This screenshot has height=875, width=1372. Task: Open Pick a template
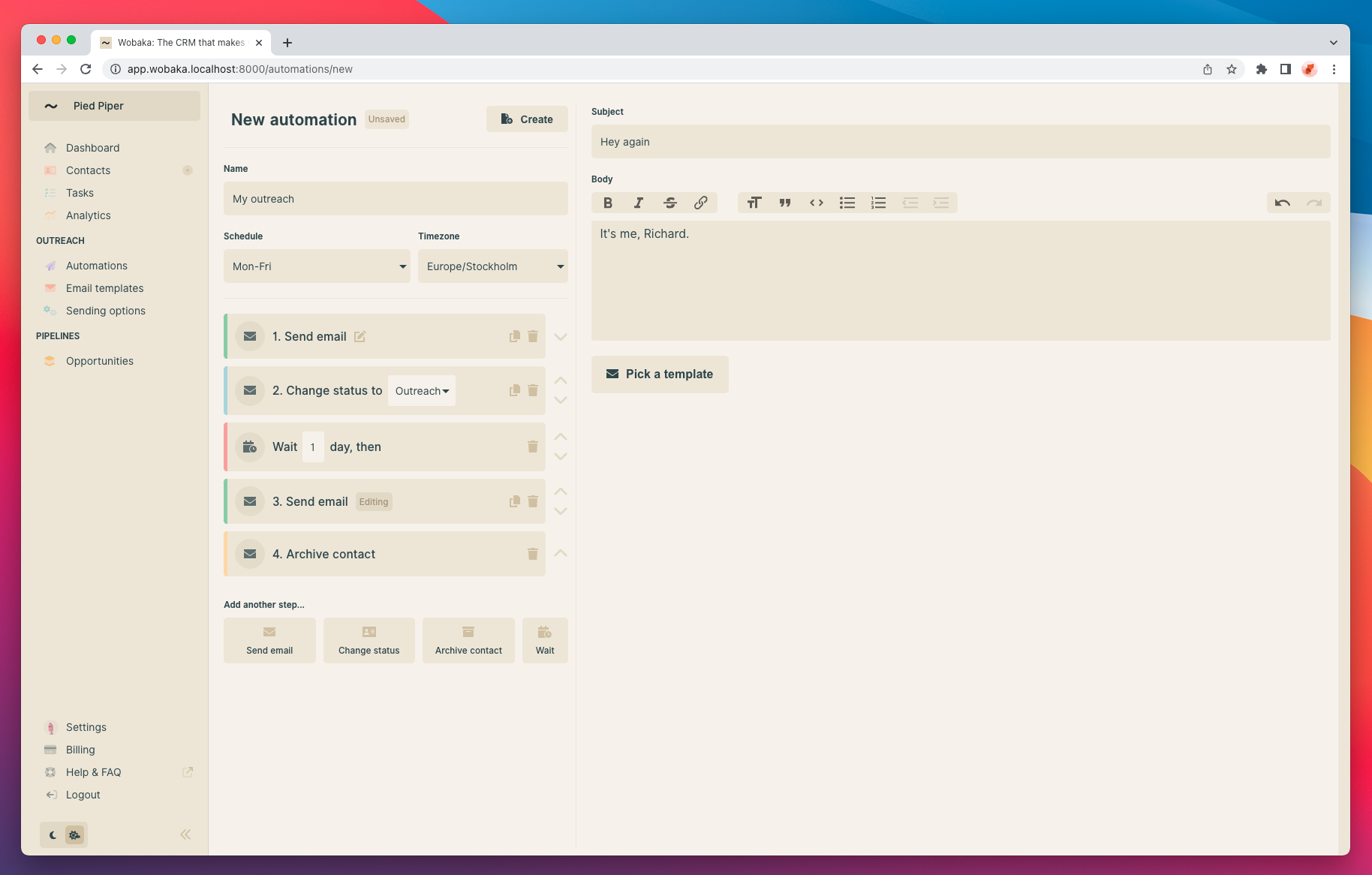coord(660,374)
